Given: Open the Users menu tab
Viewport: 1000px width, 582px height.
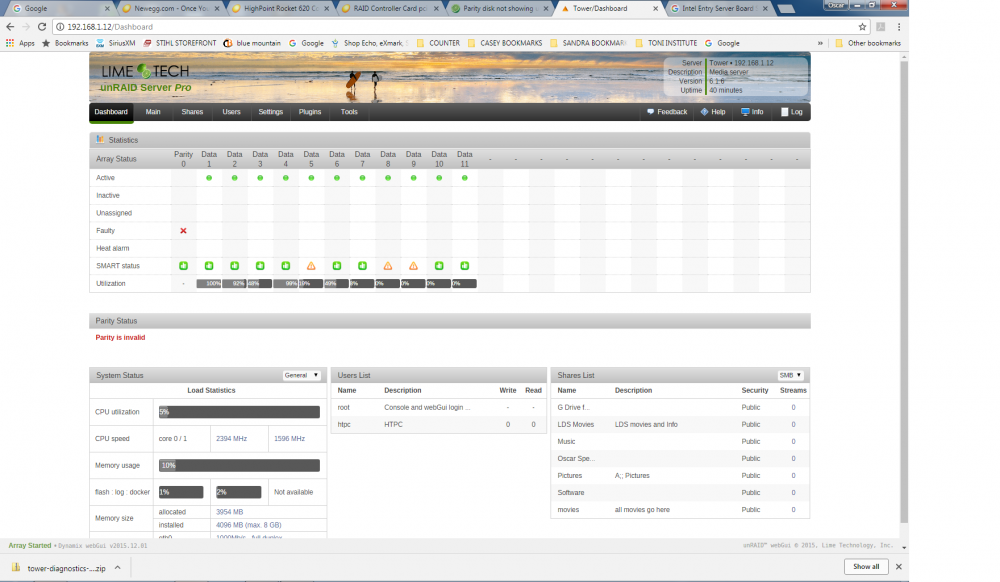Looking at the screenshot, I should (x=232, y=112).
